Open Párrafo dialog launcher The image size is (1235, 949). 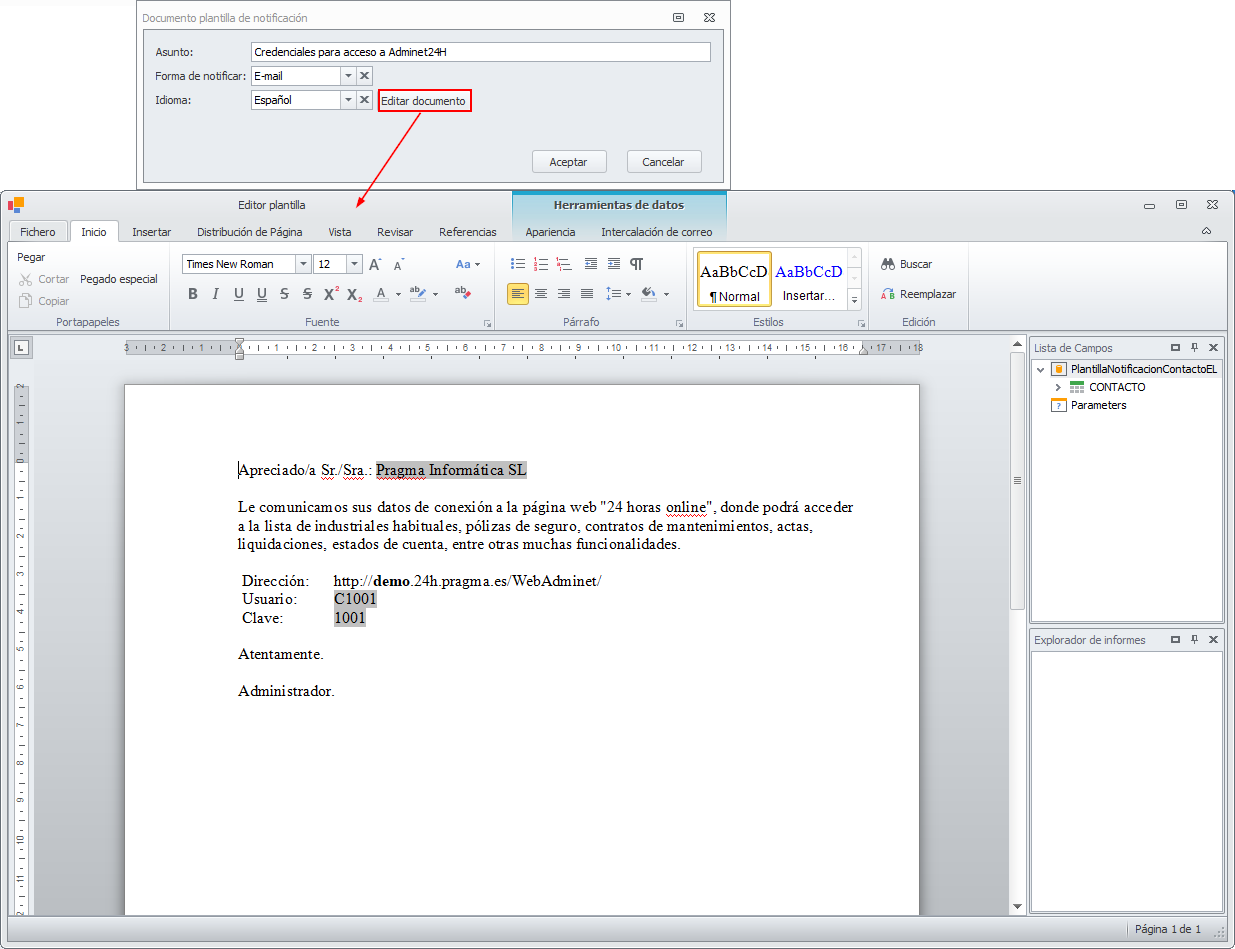[679, 323]
